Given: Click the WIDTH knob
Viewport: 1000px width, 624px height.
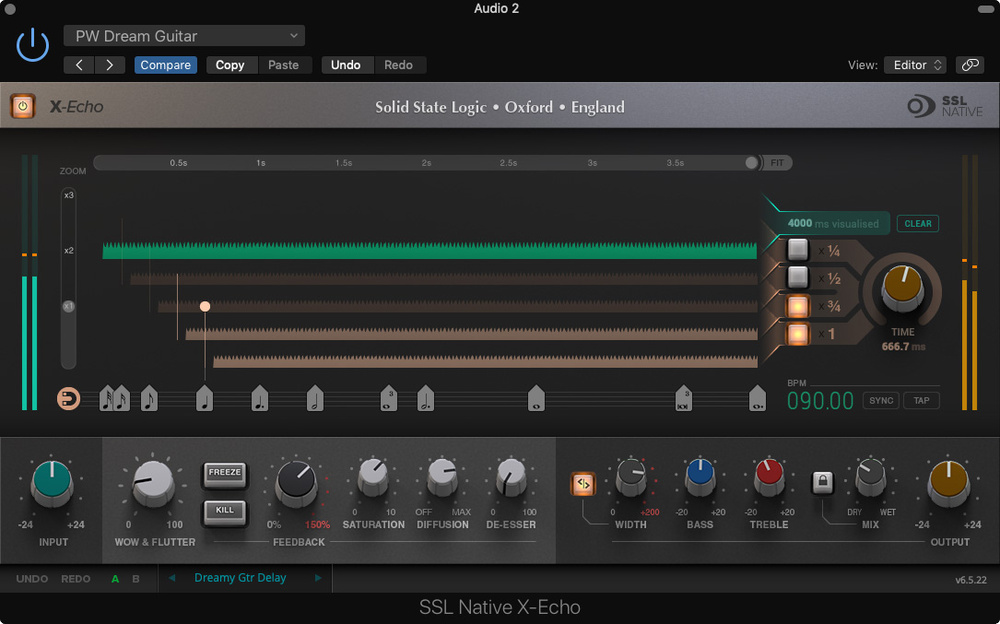Looking at the screenshot, I should coord(631,477).
